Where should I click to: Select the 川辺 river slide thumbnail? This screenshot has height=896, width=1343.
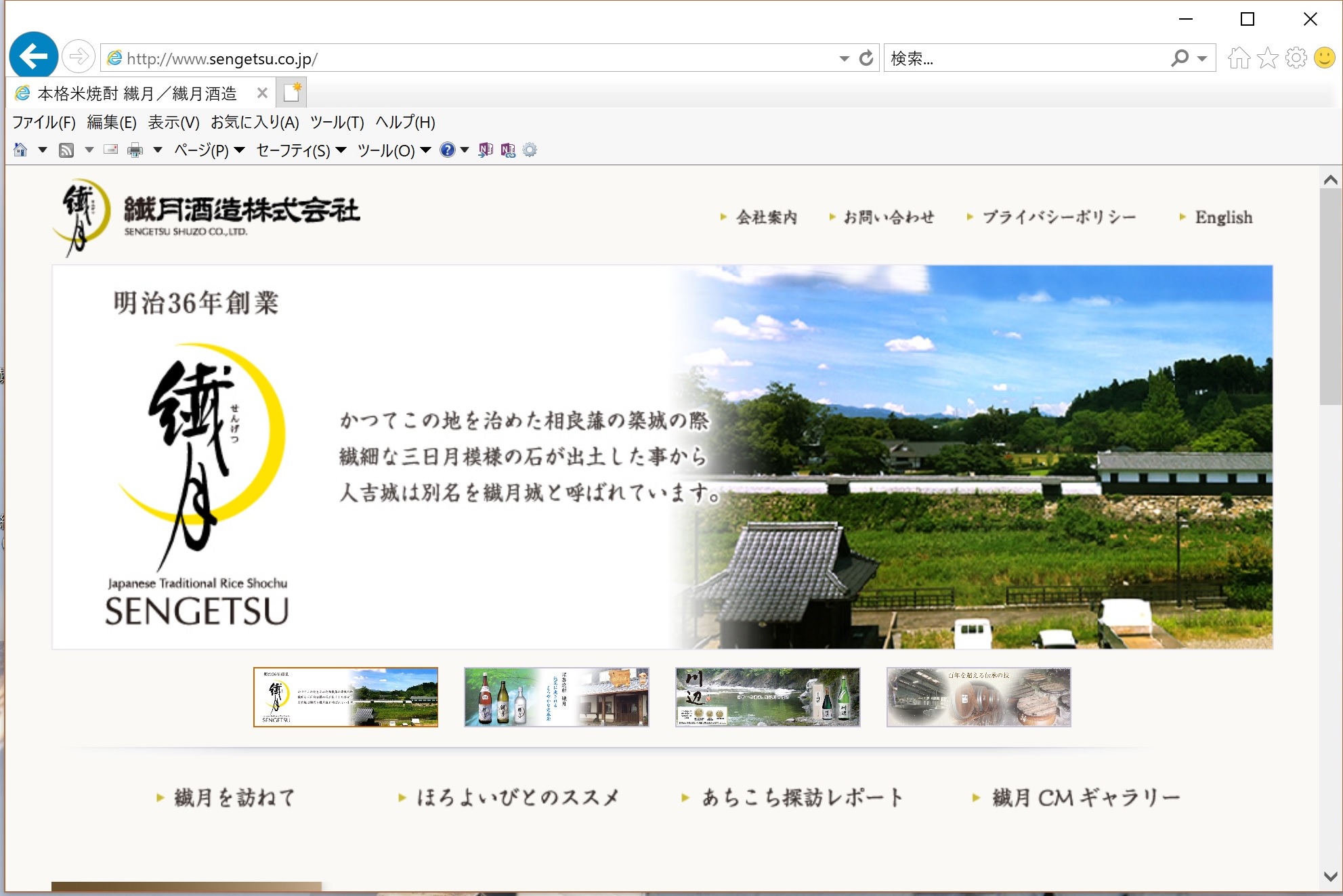pyautogui.click(x=768, y=697)
